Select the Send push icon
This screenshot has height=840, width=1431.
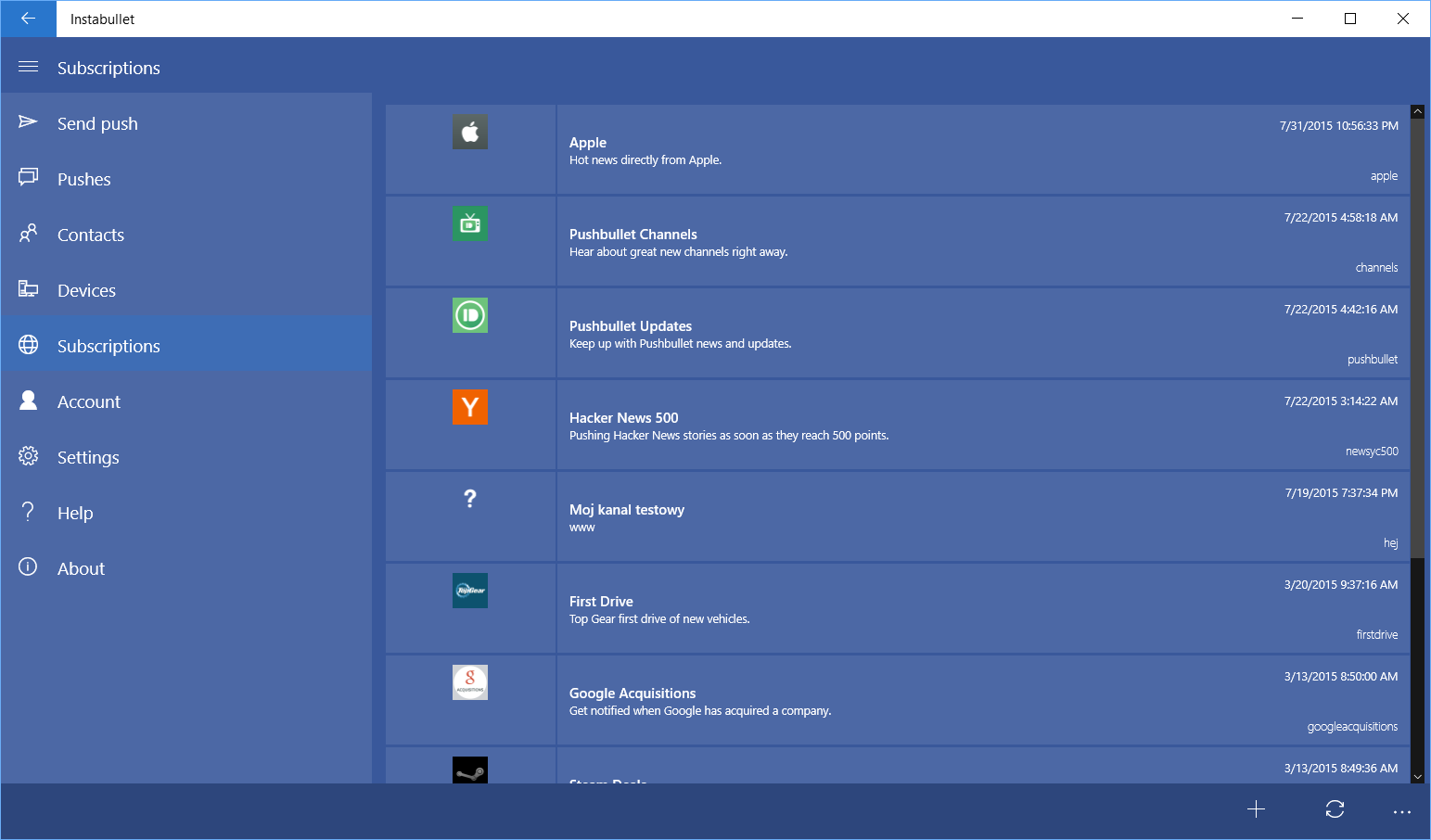pyautogui.click(x=28, y=121)
